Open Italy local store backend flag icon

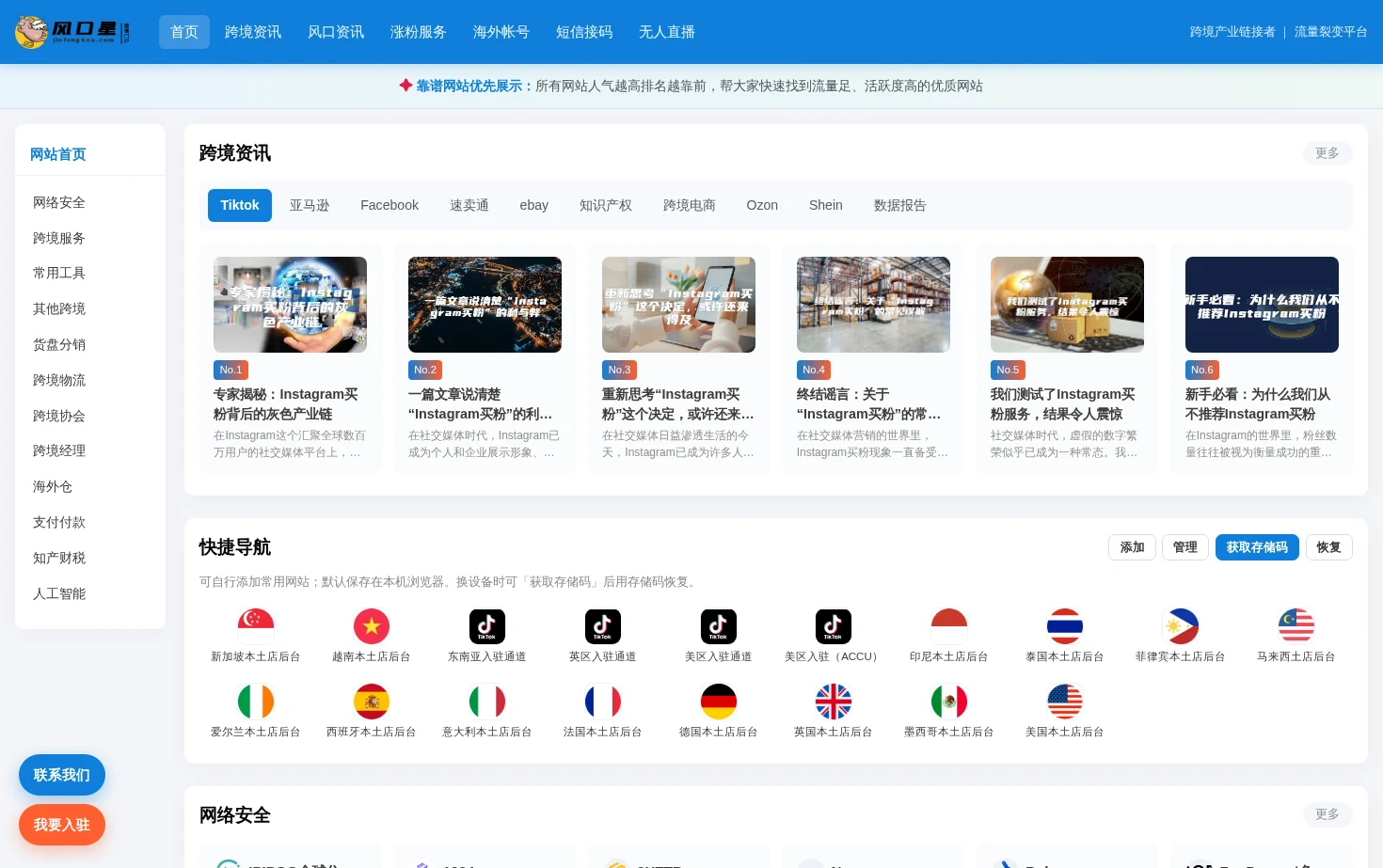tap(487, 702)
